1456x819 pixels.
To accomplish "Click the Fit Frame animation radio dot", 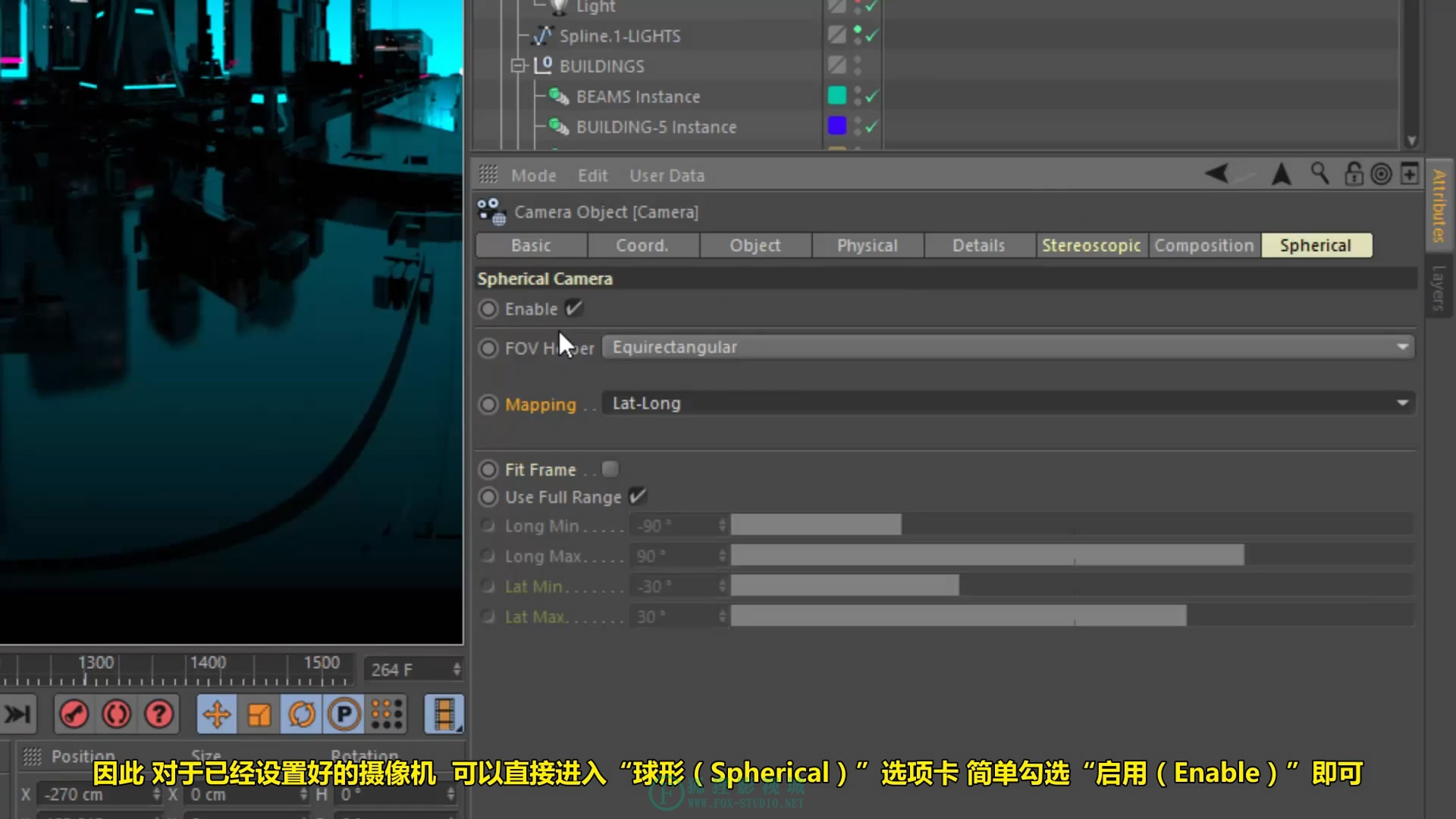I will pyautogui.click(x=488, y=469).
